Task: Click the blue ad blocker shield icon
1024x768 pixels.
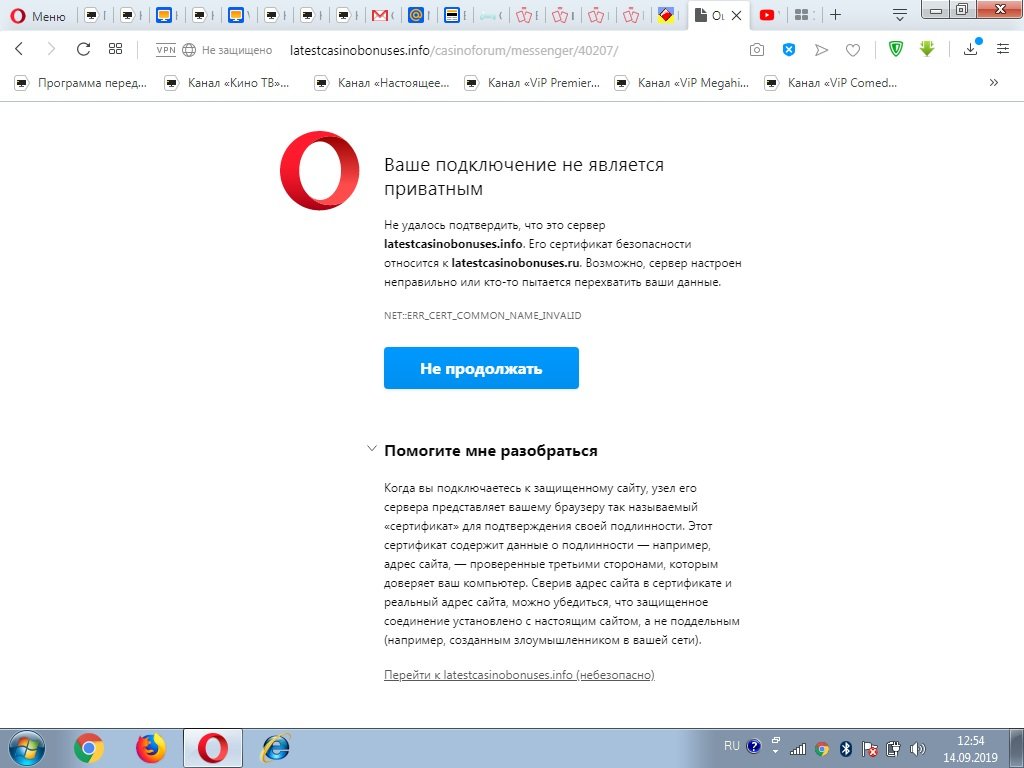Action: pos(789,50)
